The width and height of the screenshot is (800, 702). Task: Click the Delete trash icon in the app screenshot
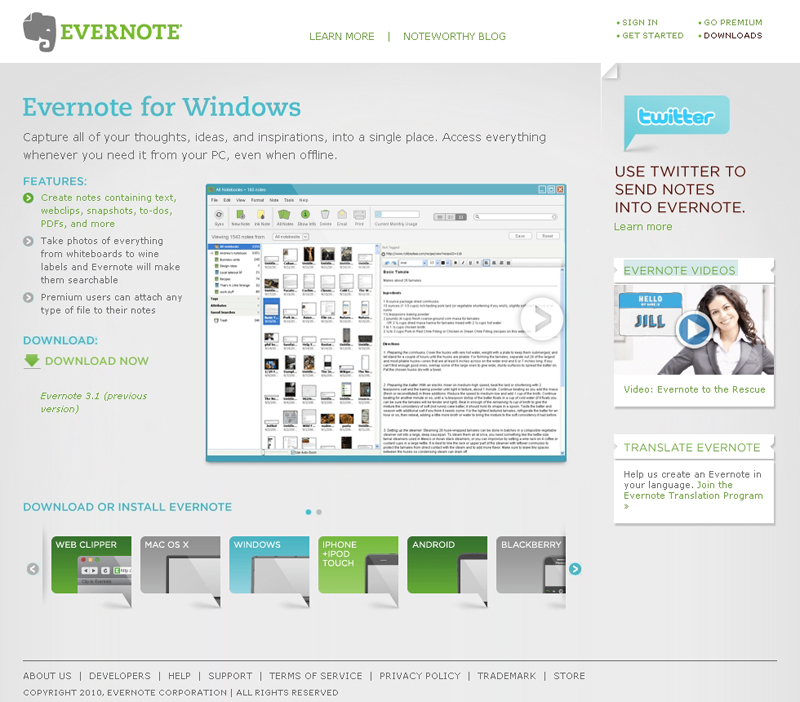325,214
